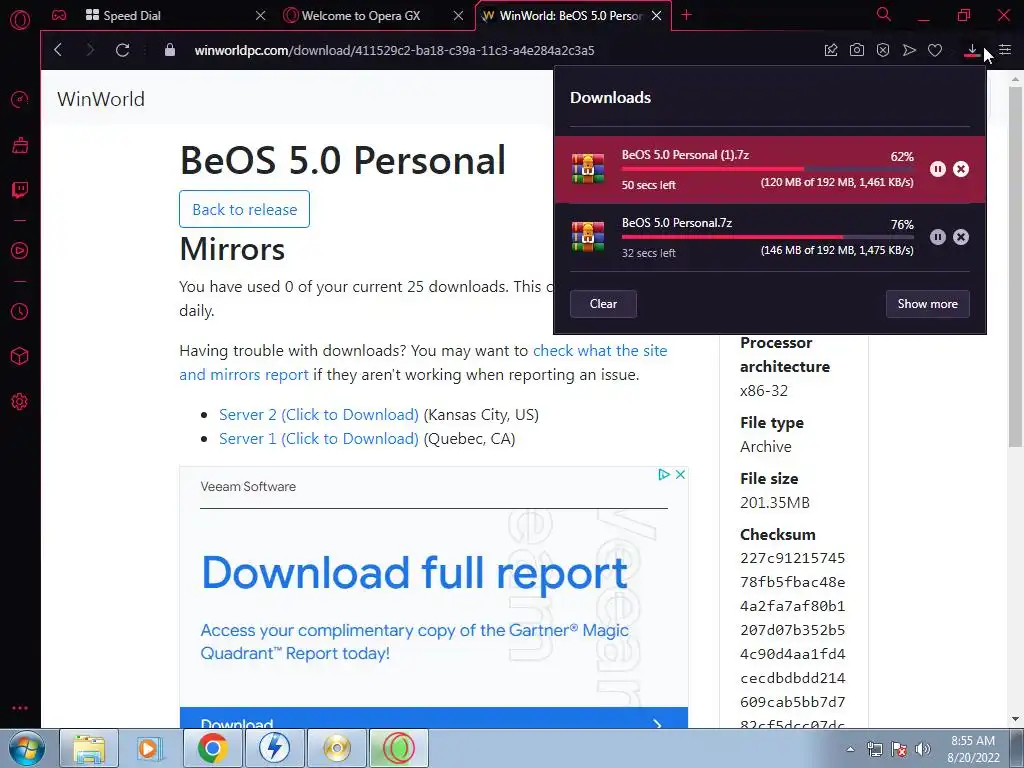Click the WinWorld site title
This screenshot has width=1024, height=768.
pyautogui.click(x=101, y=99)
